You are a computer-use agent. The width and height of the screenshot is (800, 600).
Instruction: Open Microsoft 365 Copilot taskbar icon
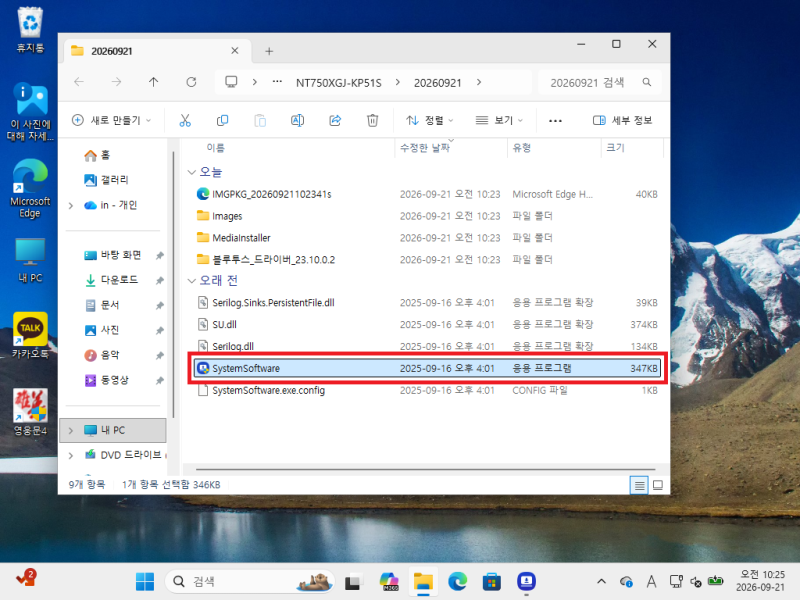click(389, 581)
